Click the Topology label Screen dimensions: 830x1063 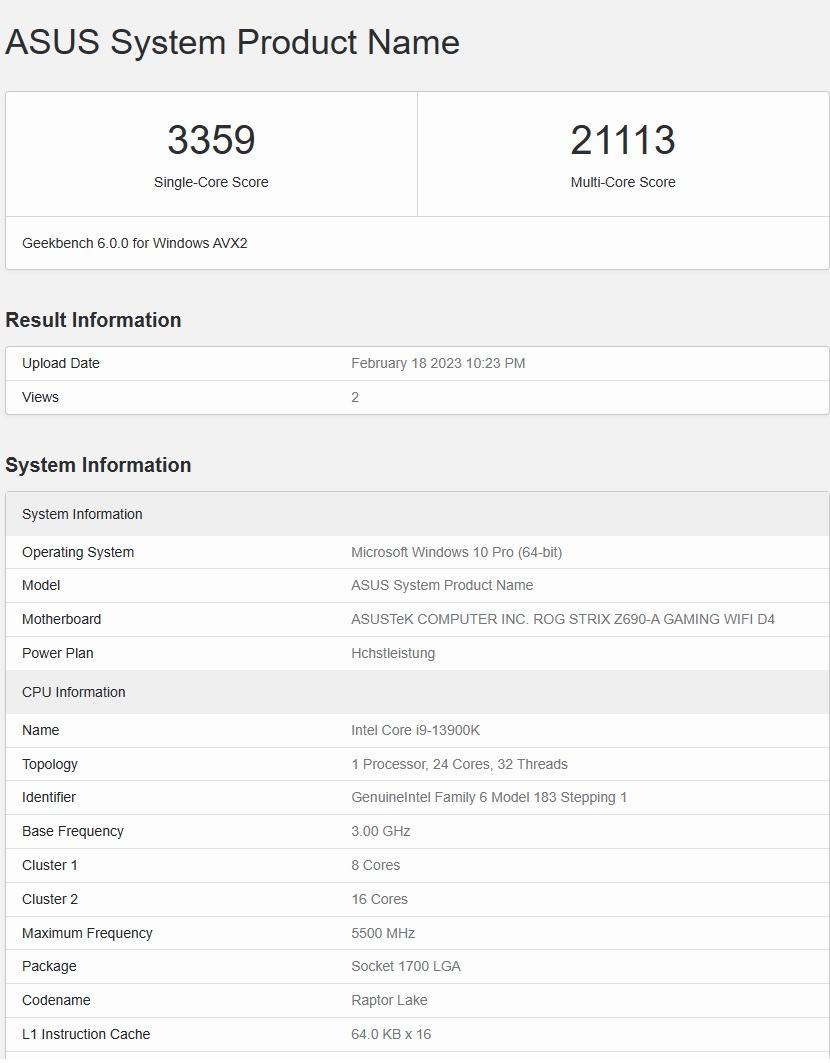click(50, 764)
